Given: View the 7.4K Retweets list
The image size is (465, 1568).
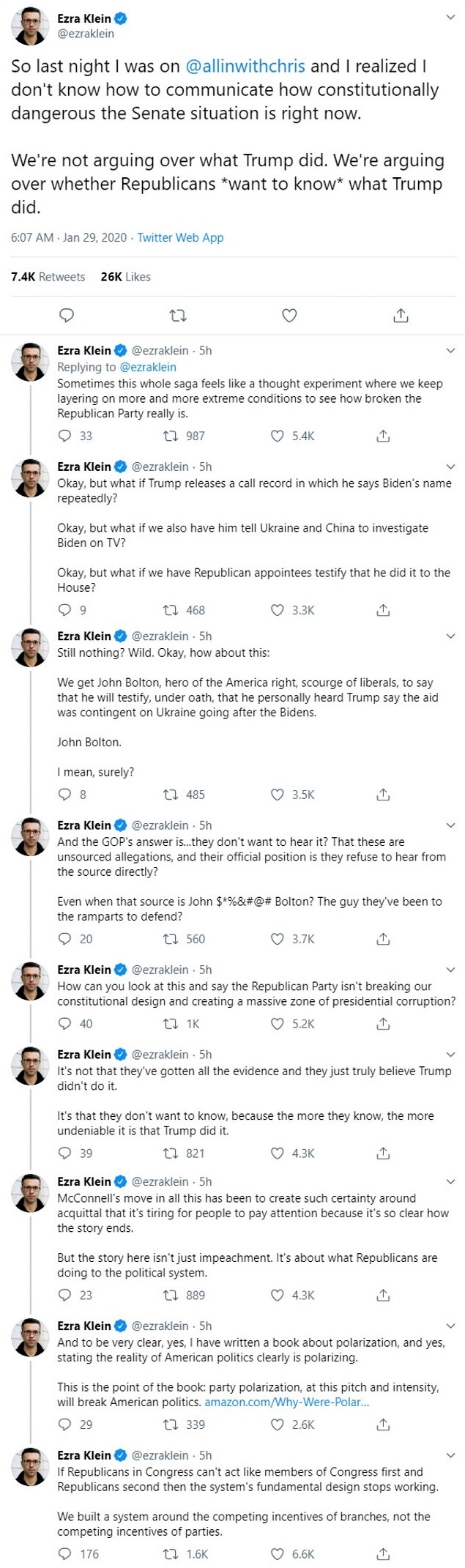Looking at the screenshot, I should coord(48,277).
